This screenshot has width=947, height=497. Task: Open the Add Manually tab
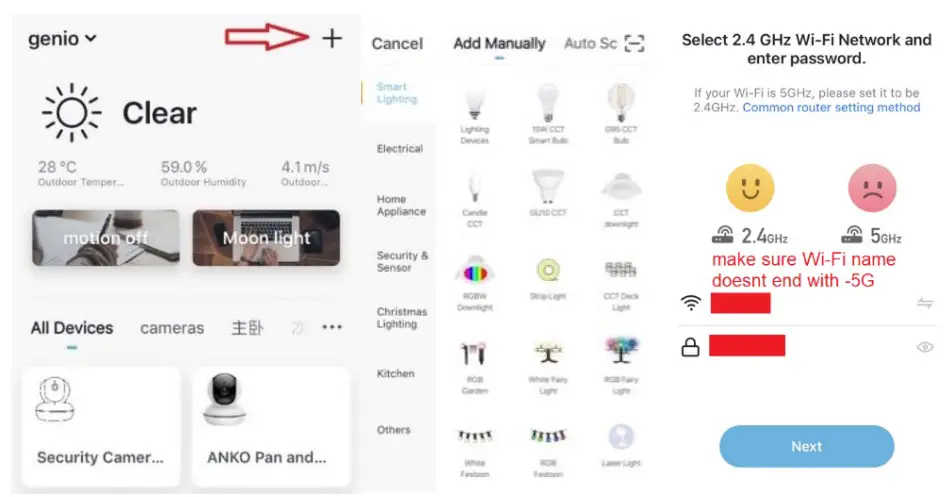(499, 43)
